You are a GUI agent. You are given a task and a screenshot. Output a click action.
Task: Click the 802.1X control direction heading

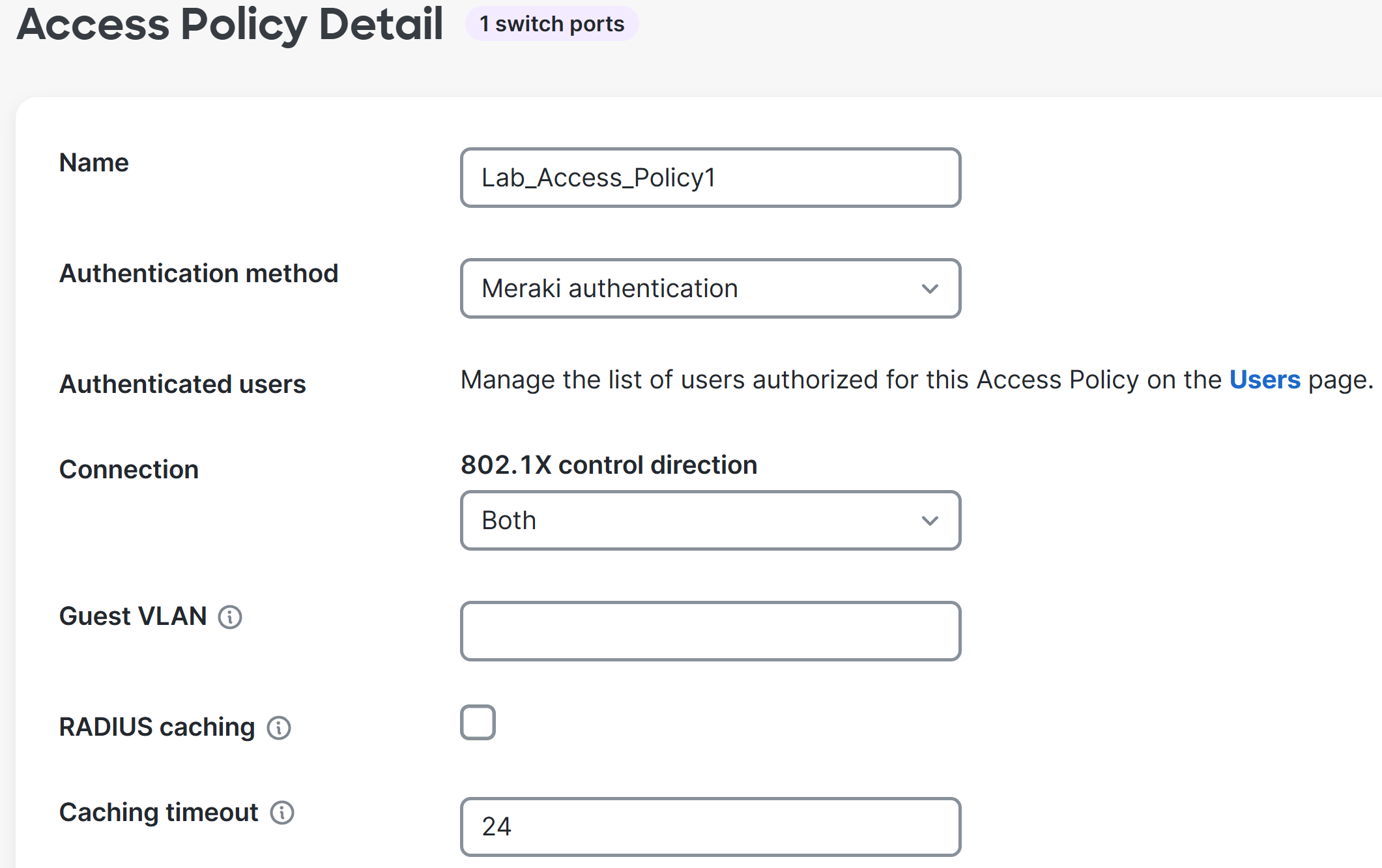tap(609, 465)
